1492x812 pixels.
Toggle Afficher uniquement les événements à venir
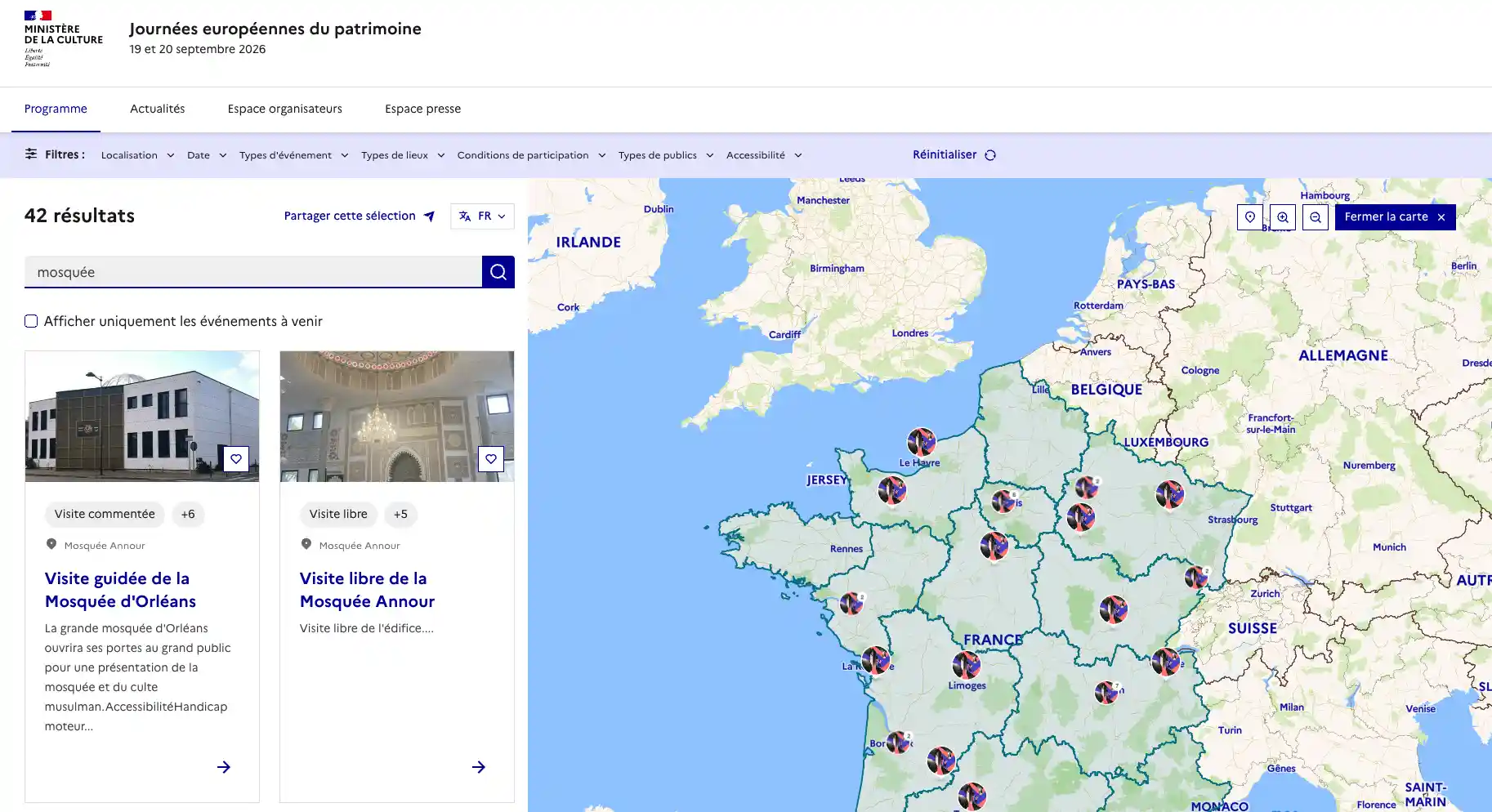pyautogui.click(x=31, y=321)
